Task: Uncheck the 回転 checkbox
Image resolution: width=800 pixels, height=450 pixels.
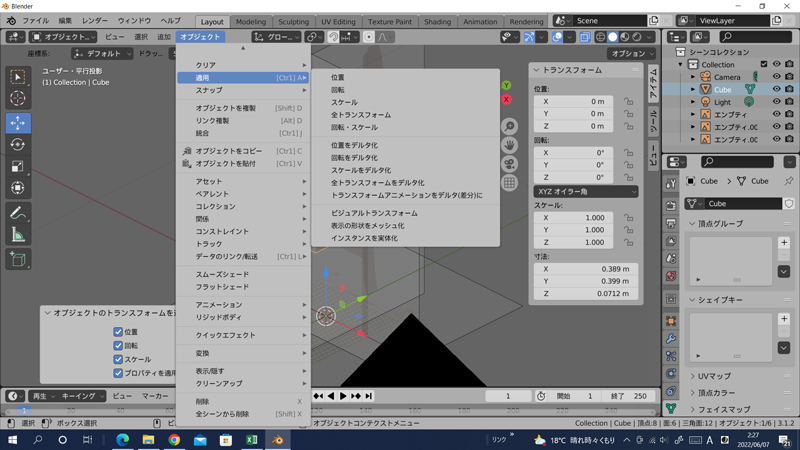Action: [x=118, y=345]
